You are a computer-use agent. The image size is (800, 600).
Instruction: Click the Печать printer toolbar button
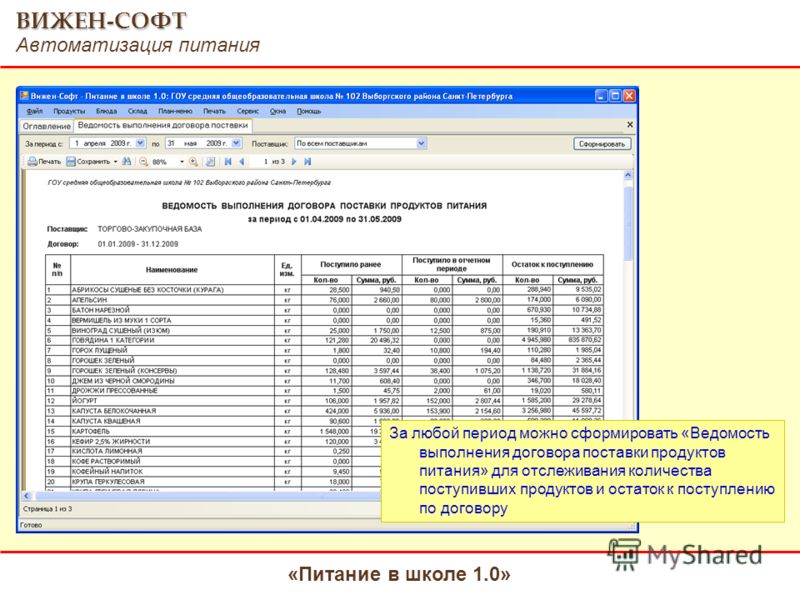(x=44, y=162)
